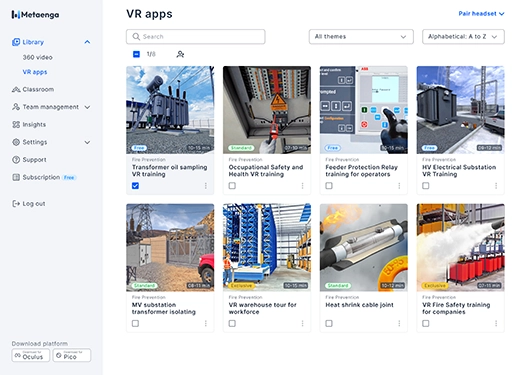528x375 pixels.
Task: Check the Occupational Safety and Health checkbox
Action: (232, 185)
